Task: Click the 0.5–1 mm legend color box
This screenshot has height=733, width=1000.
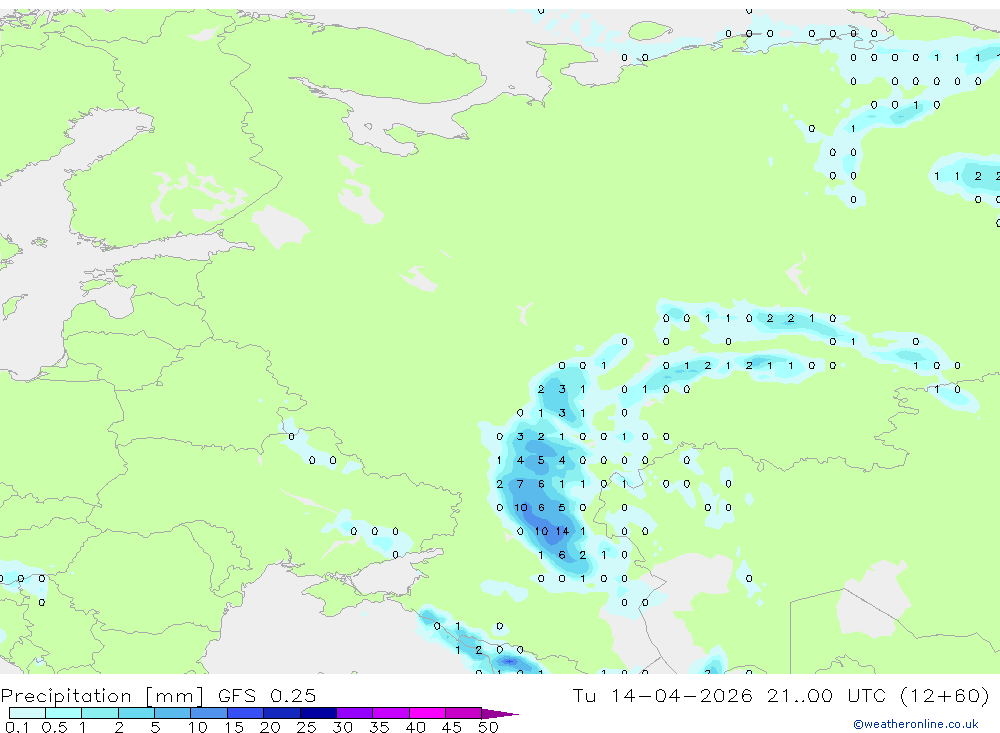Action: tap(64, 713)
